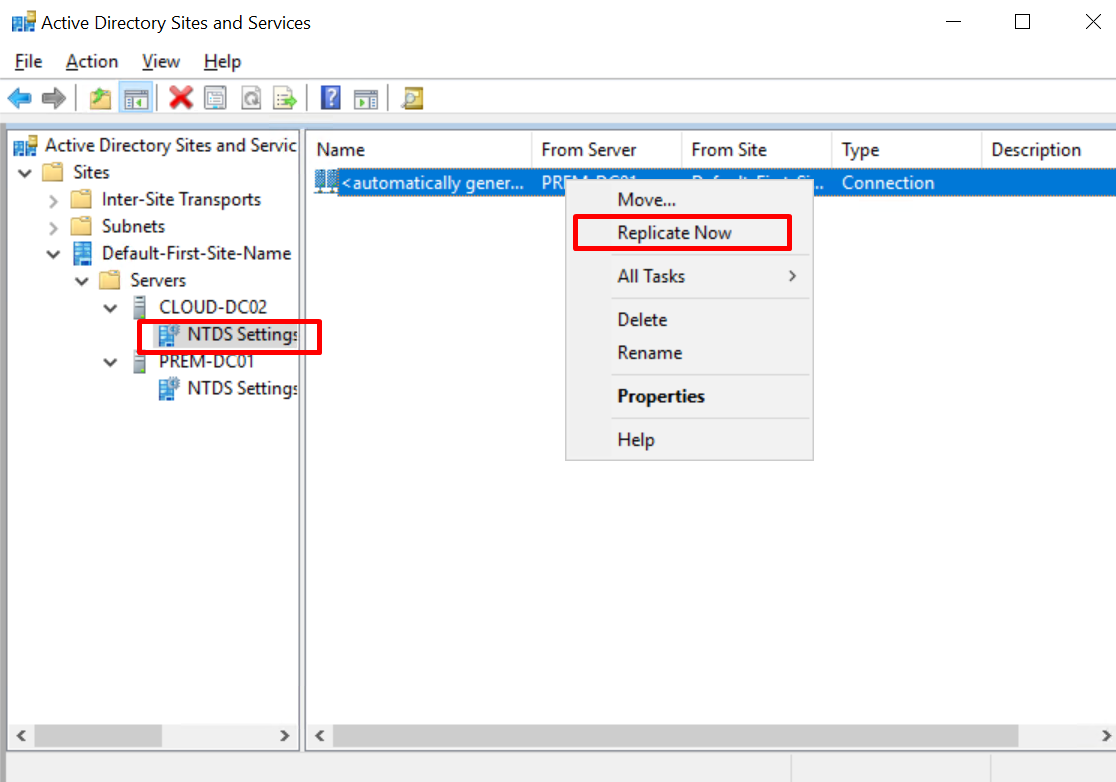
Task: Click list pane scrollbar right arrow
Action: pyautogui.click(x=1105, y=736)
